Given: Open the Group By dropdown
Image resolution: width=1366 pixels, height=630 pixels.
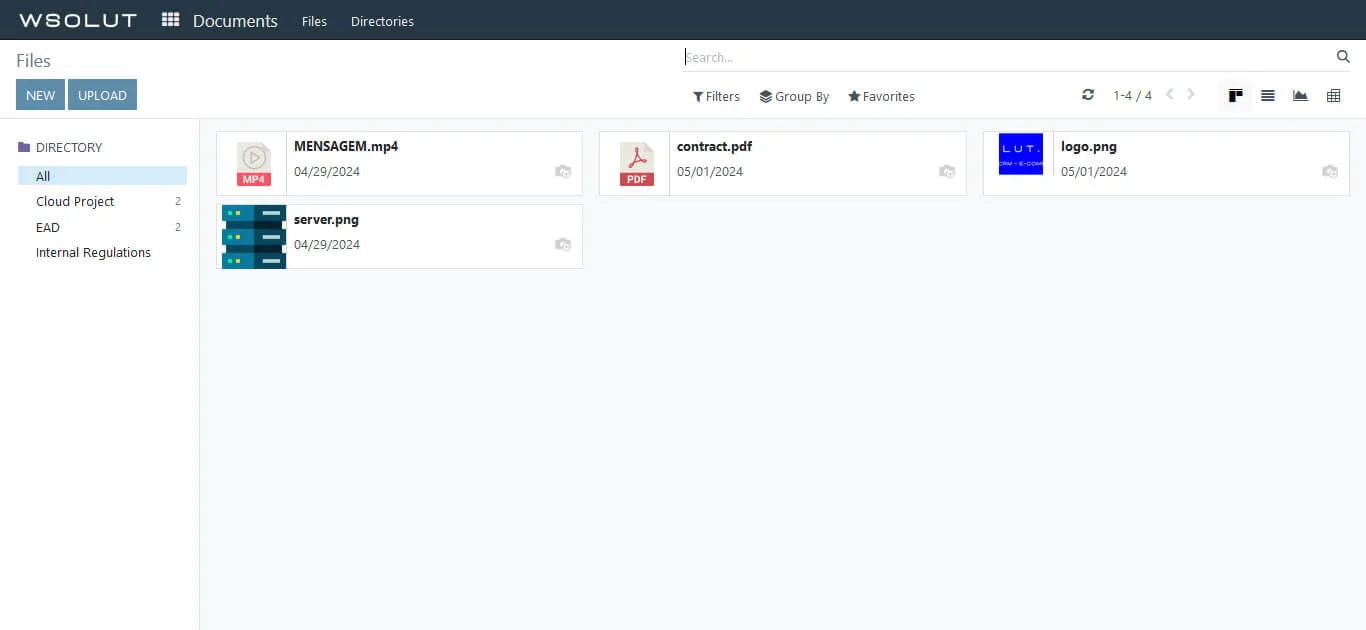Looking at the screenshot, I should click(x=794, y=97).
